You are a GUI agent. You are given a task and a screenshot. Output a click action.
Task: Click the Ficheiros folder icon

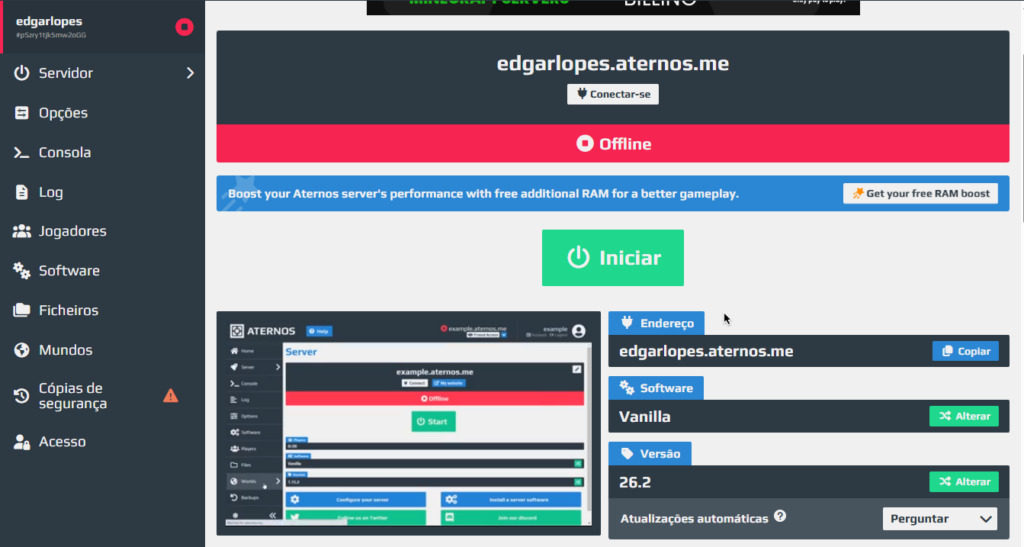[x=22, y=310]
